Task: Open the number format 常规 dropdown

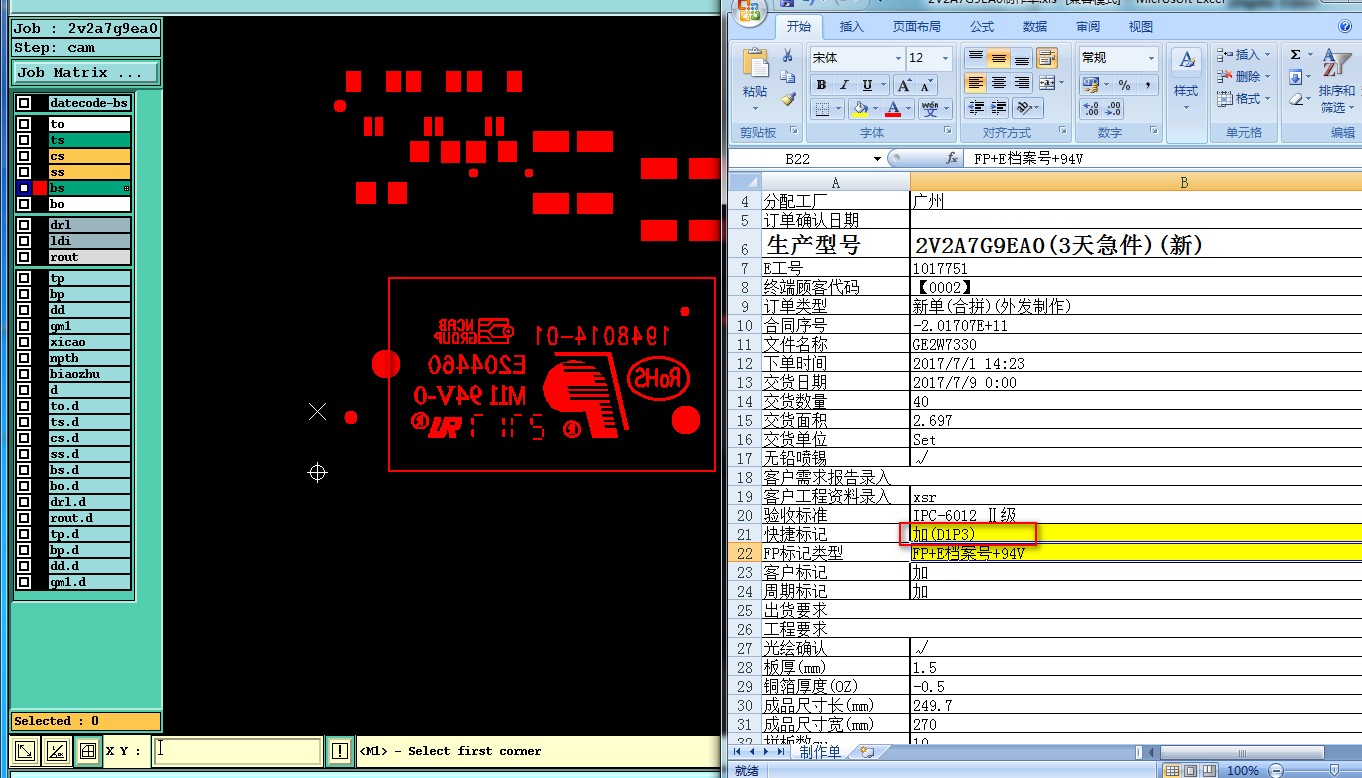Action: coord(1151,58)
